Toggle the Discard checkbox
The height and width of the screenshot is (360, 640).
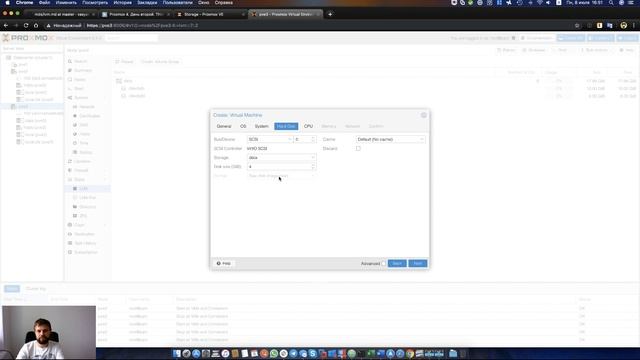pyautogui.click(x=358, y=149)
